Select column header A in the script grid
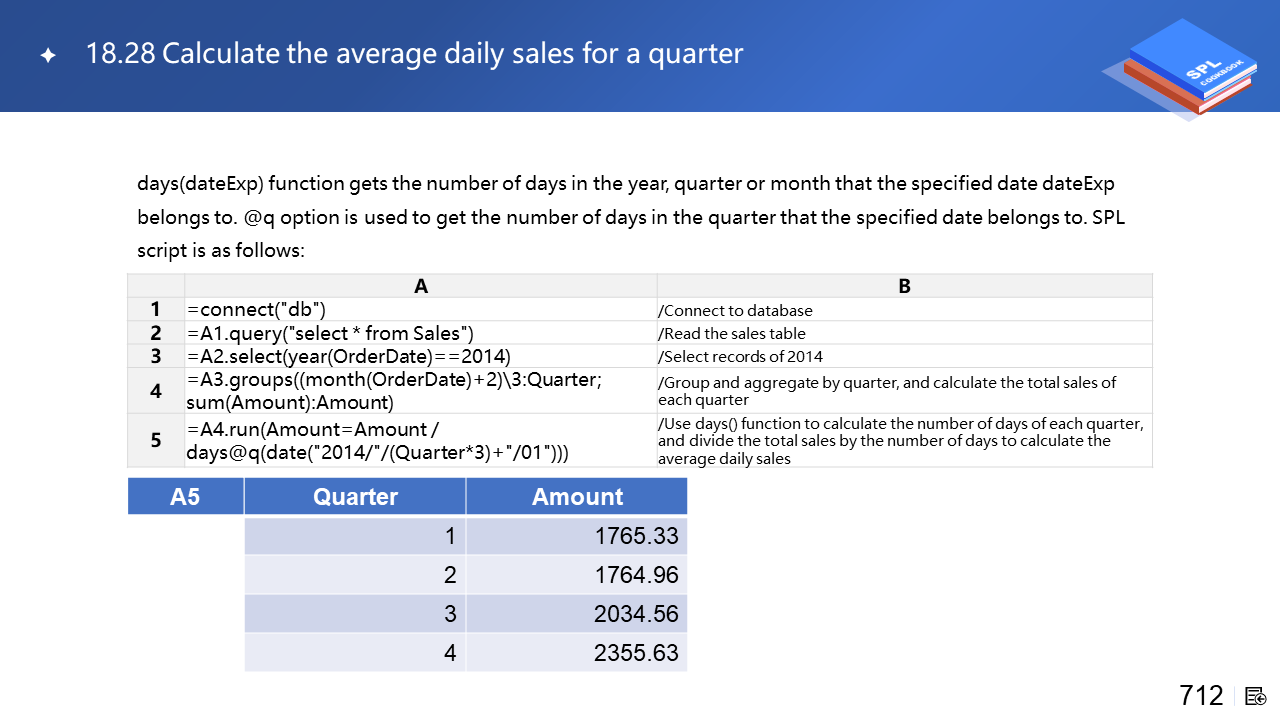This screenshot has height=720, width=1280. click(421, 286)
